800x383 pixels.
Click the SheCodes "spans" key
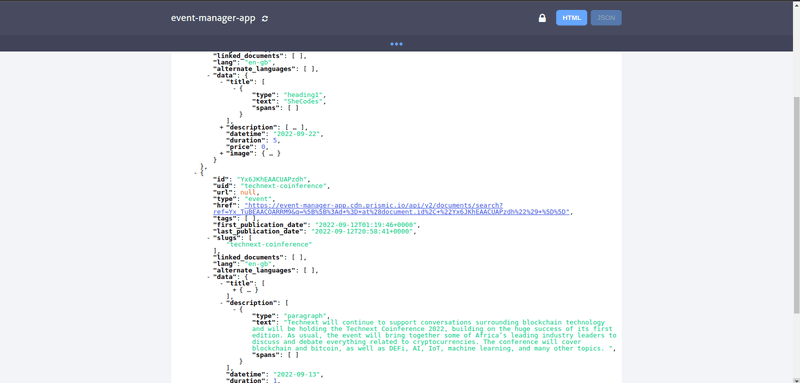point(267,108)
